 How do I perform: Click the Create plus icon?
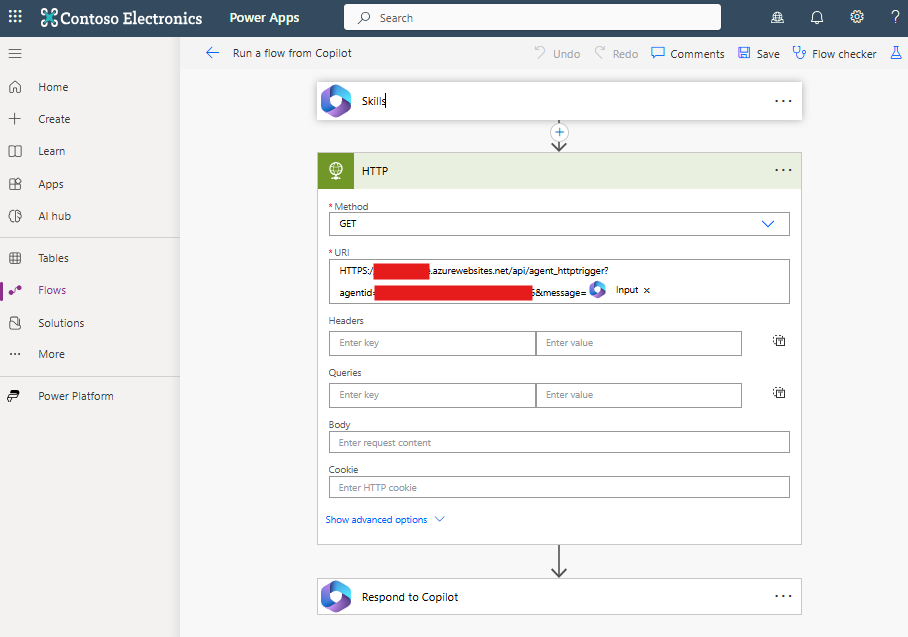(x=15, y=119)
